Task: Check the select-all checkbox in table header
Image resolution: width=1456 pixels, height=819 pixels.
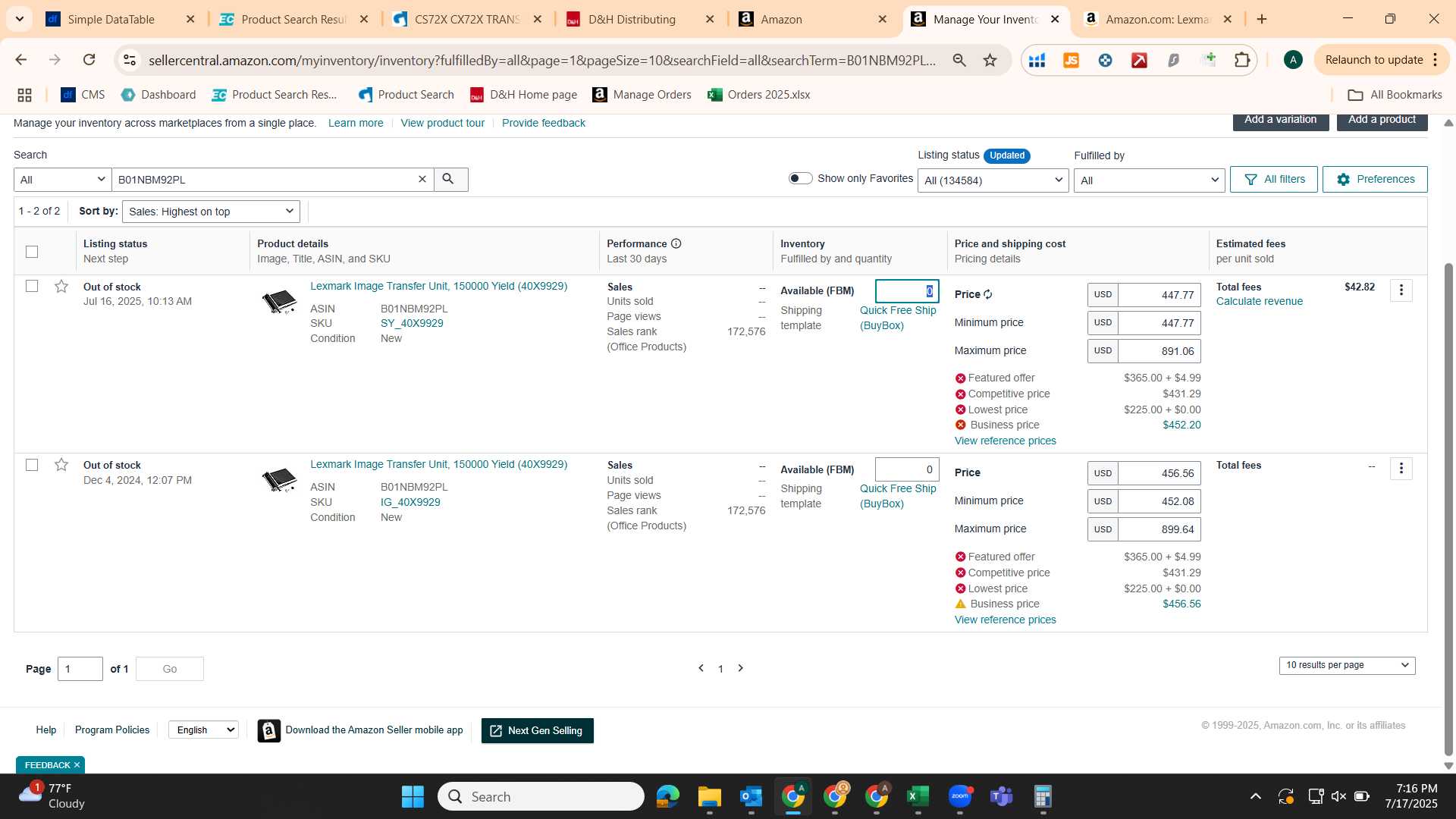Action: tap(32, 252)
